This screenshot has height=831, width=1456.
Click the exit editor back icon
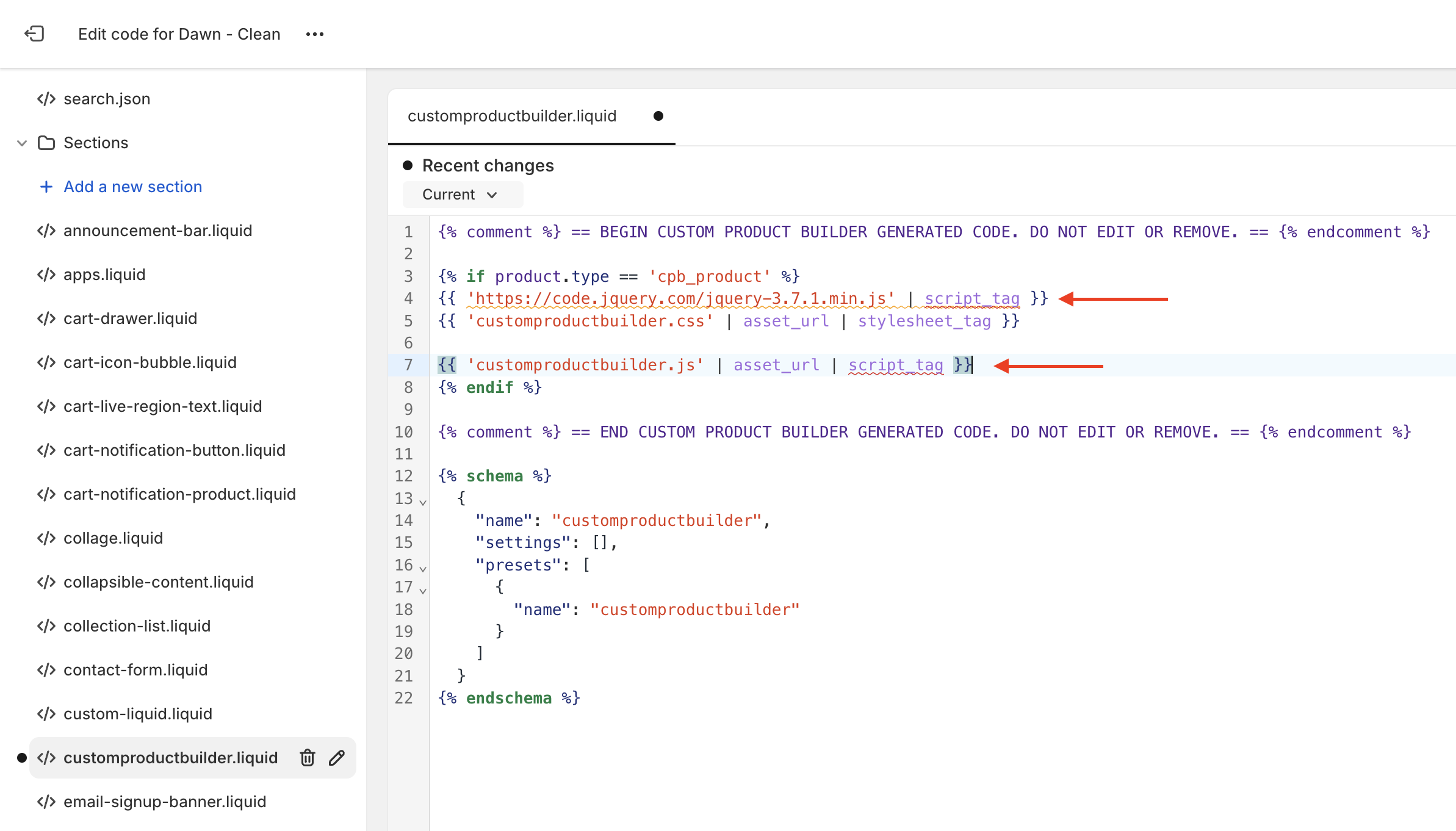point(34,34)
